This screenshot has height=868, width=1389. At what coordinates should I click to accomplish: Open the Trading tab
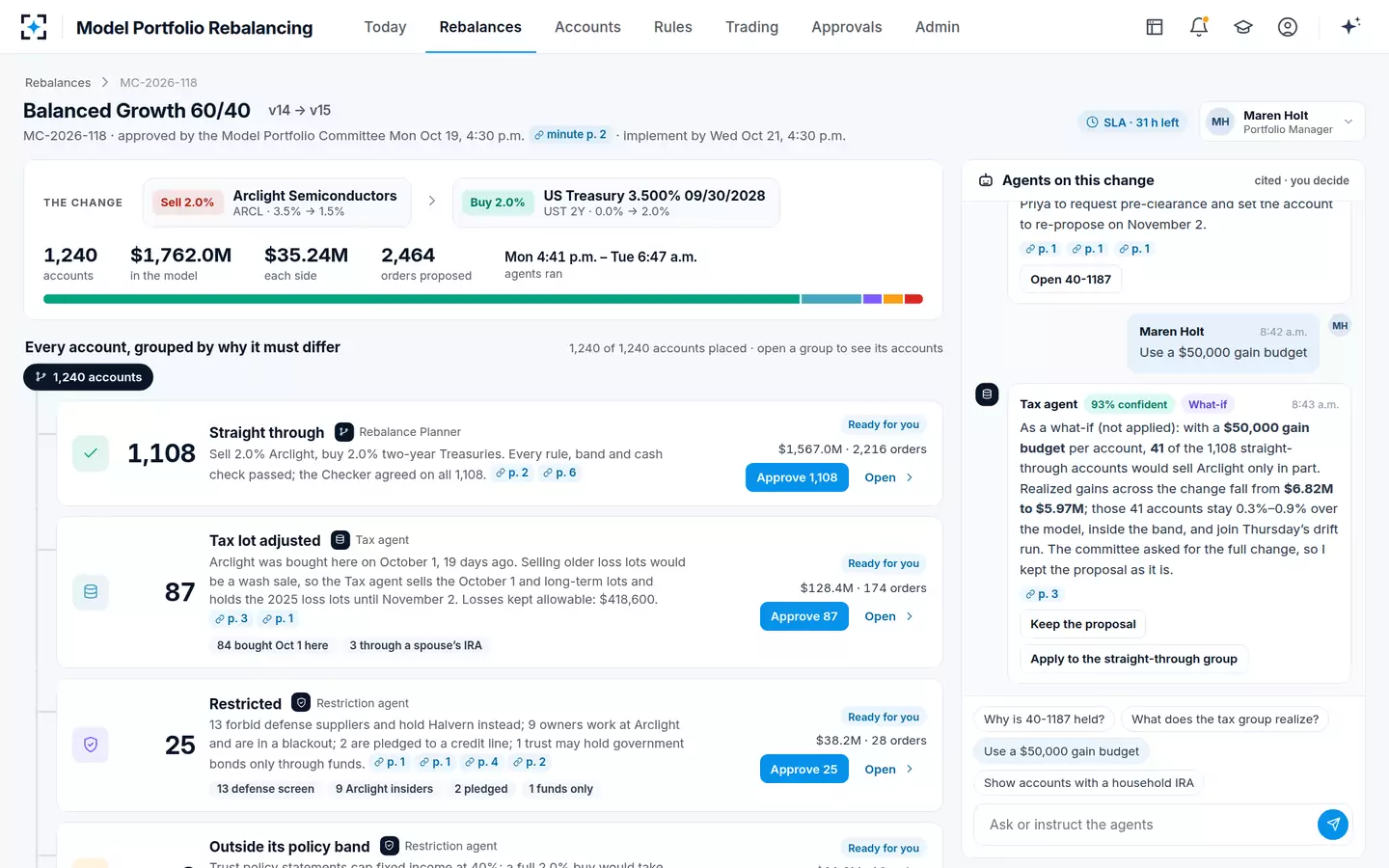751,27
